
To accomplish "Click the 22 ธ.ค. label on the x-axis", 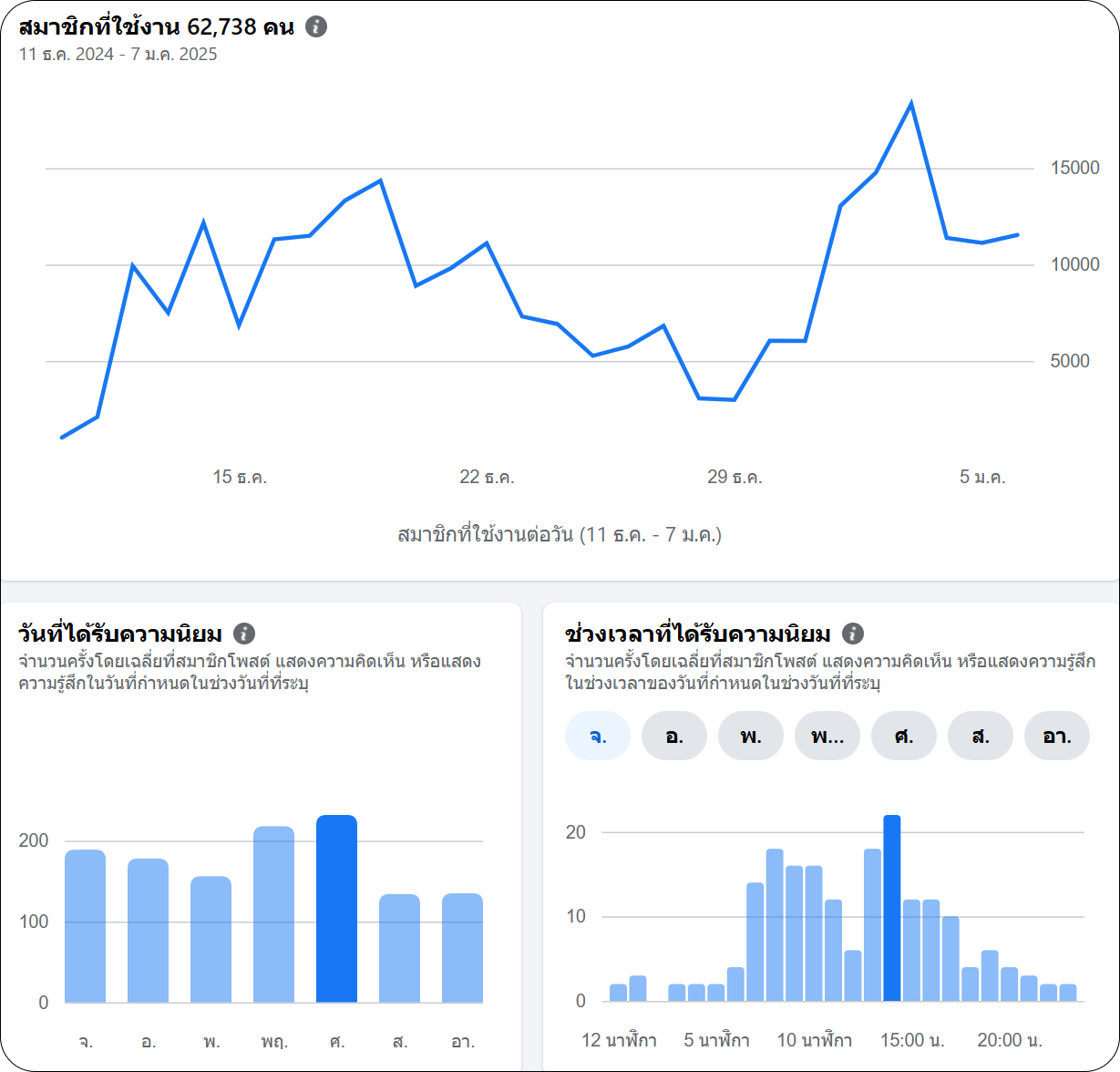I will tap(487, 477).
